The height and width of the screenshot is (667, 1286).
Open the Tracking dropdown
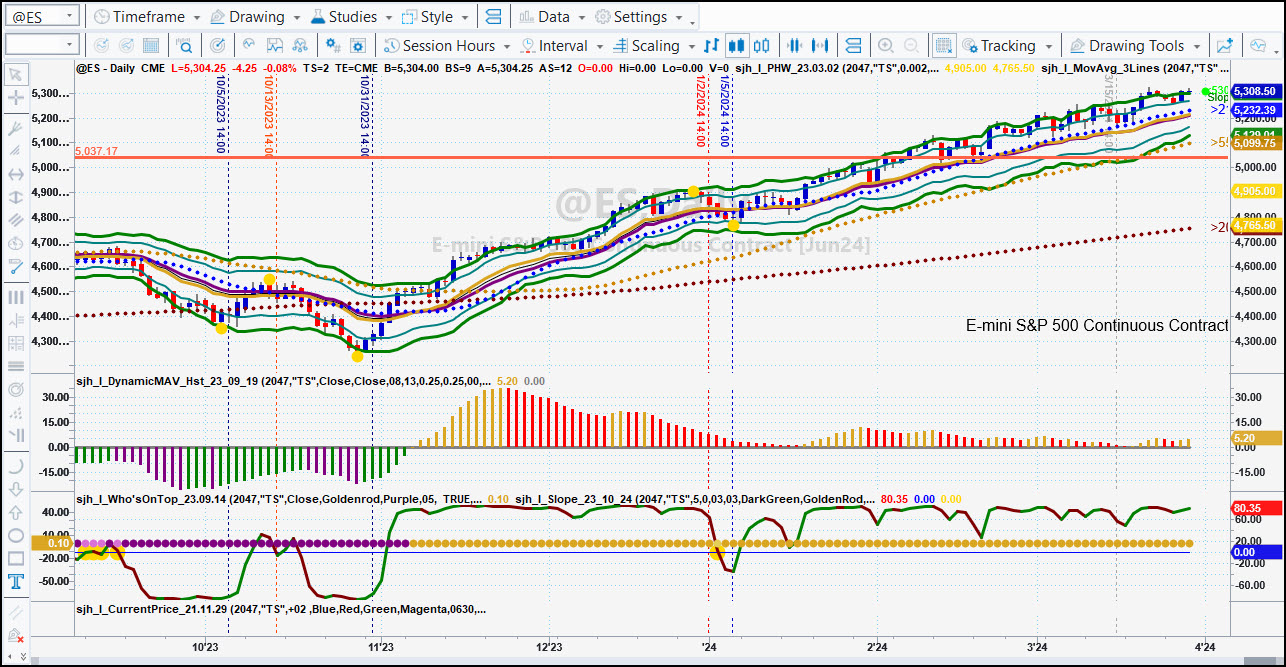pos(1008,45)
